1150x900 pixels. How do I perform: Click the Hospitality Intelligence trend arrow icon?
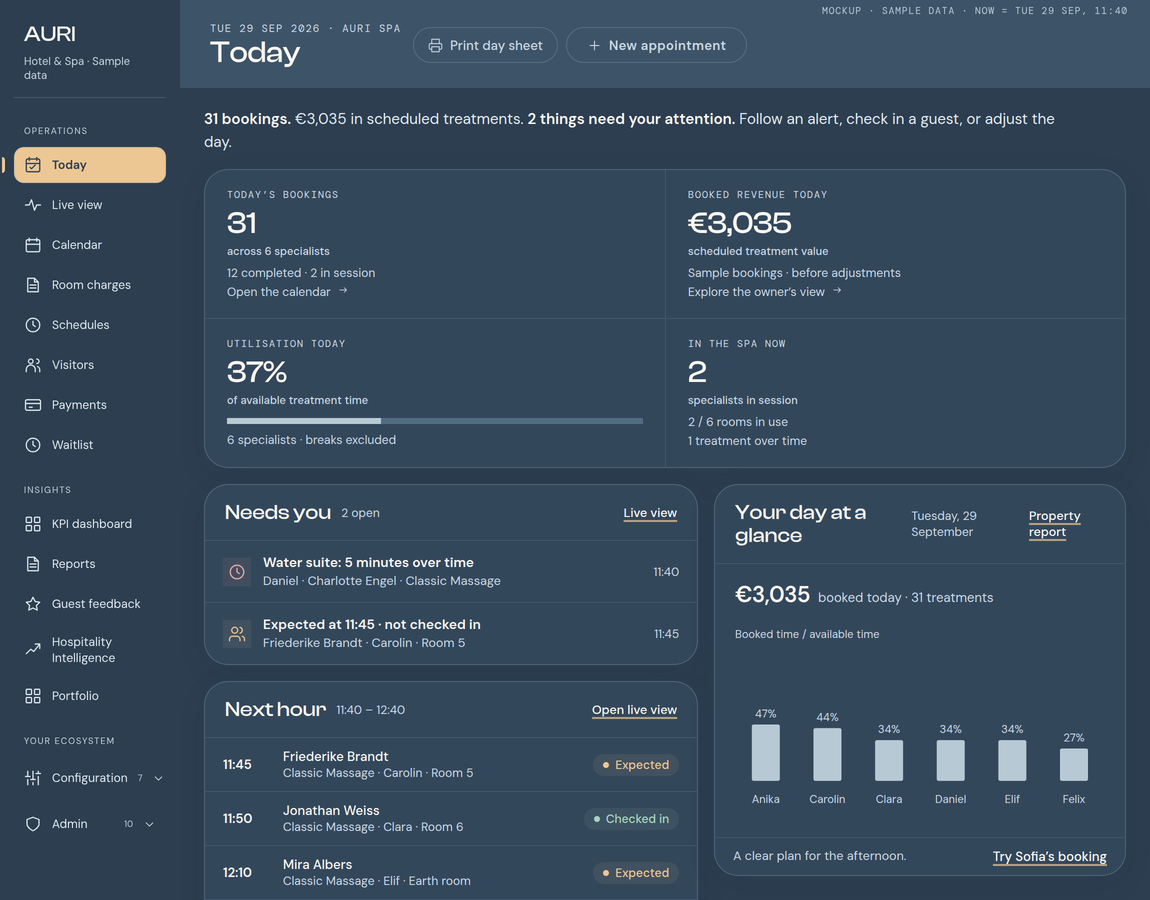33,649
